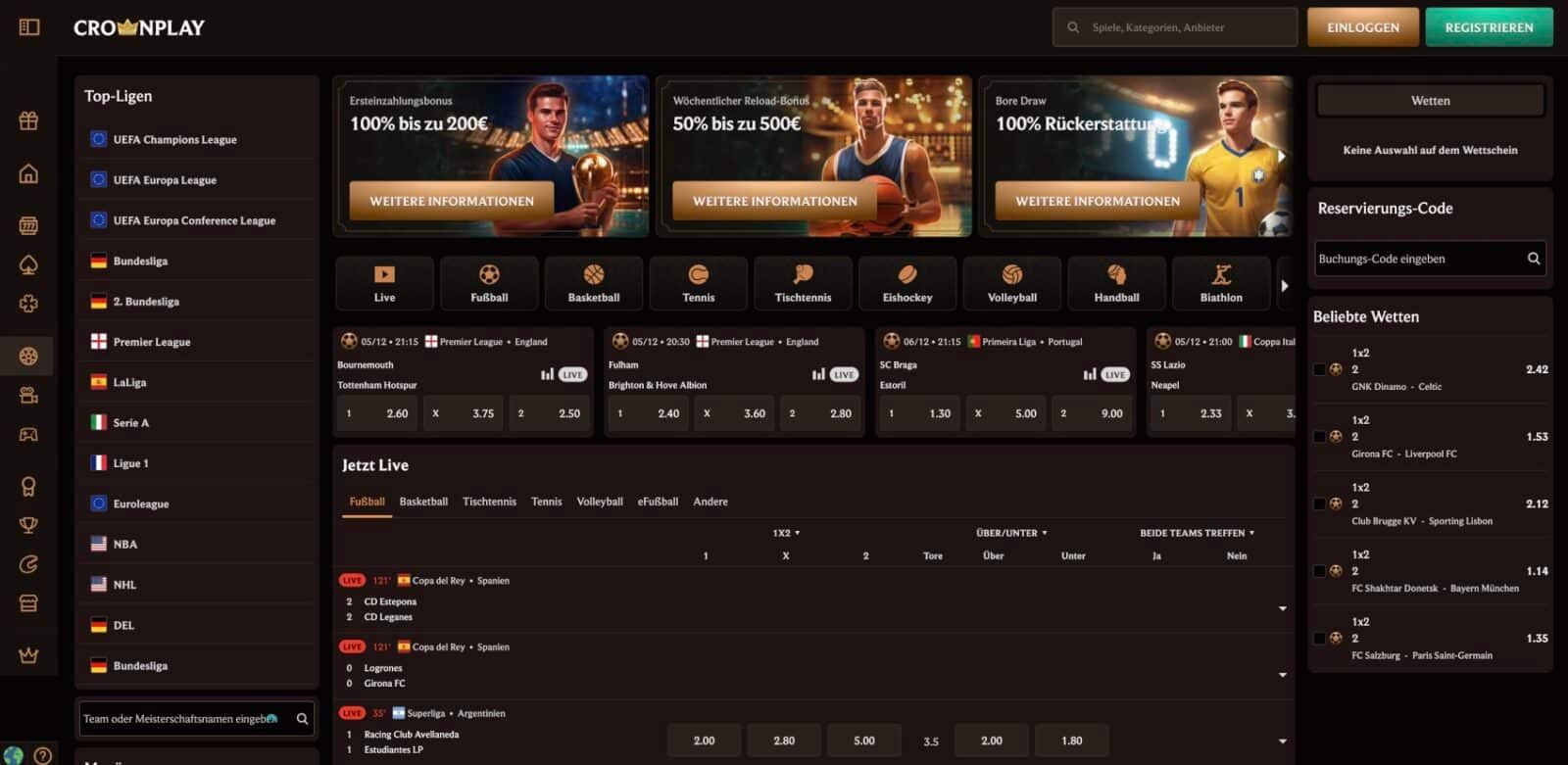Viewport: 1568px width, 765px height.
Task: Open the 1X2 market dropdown
Action: (786, 533)
